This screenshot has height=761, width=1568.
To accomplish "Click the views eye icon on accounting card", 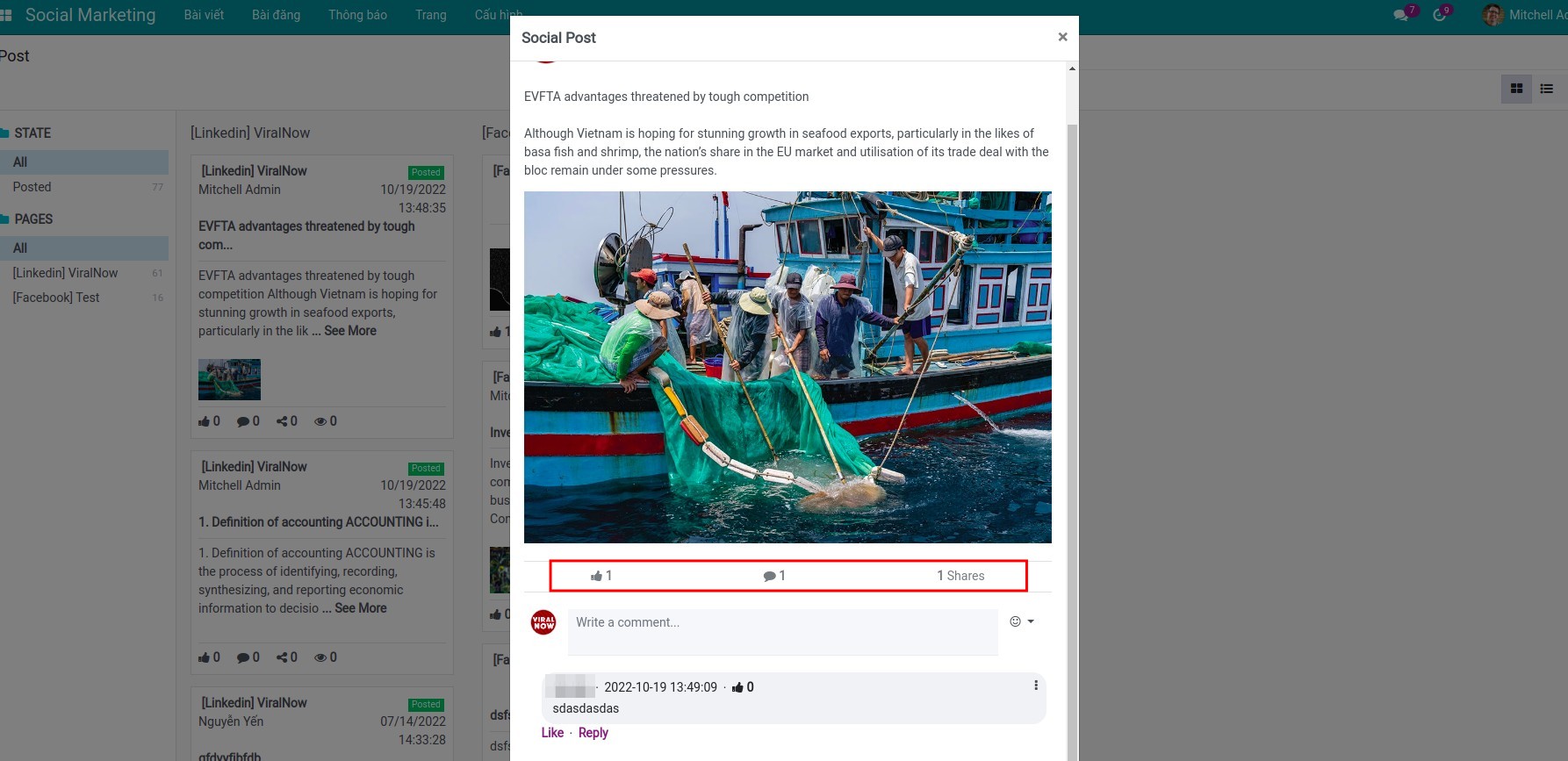I will pos(320,657).
